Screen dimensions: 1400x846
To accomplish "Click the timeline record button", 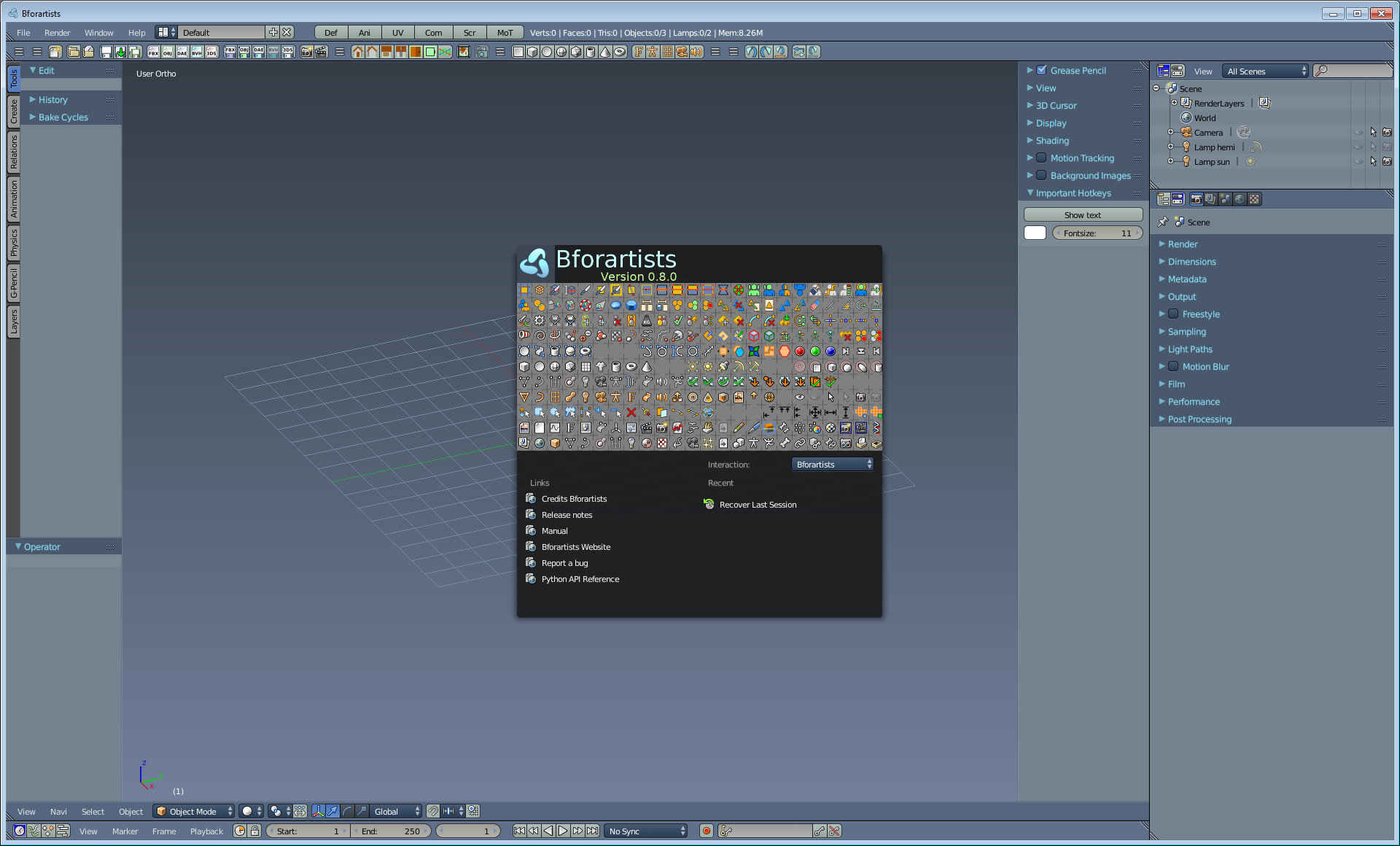I will (706, 831).
